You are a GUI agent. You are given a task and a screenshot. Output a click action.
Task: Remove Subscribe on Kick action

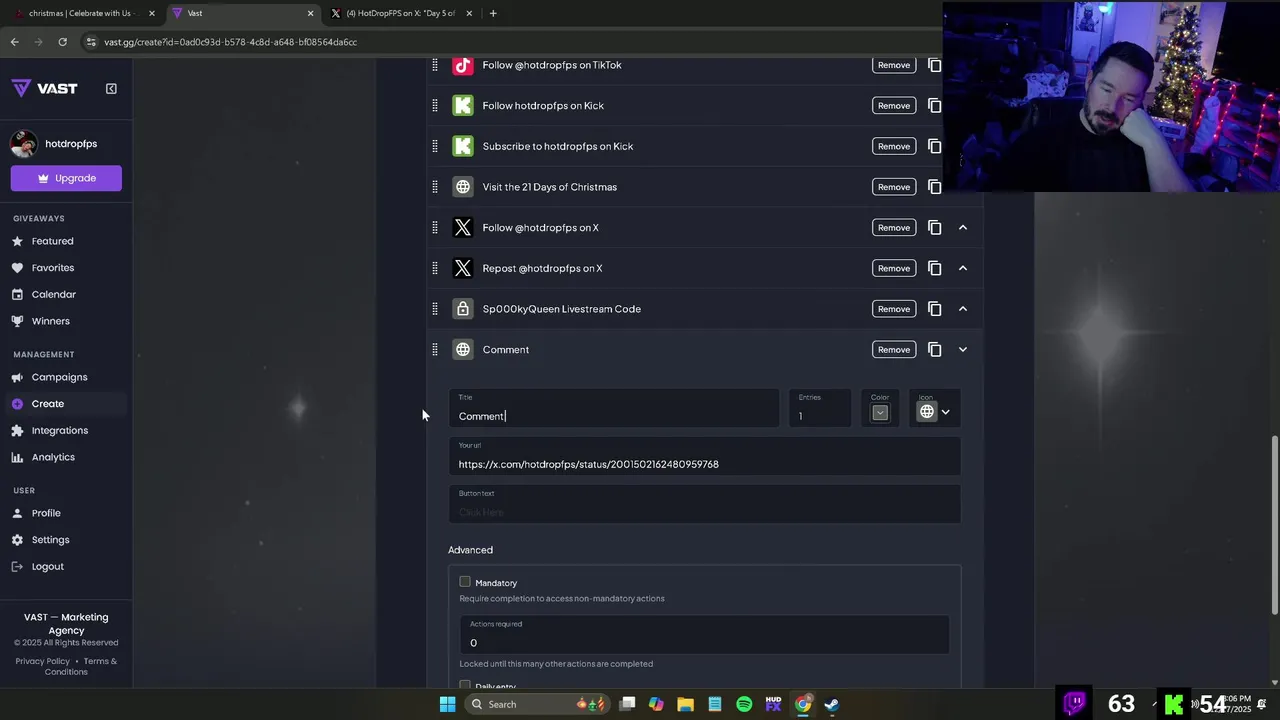coord(894,146)
